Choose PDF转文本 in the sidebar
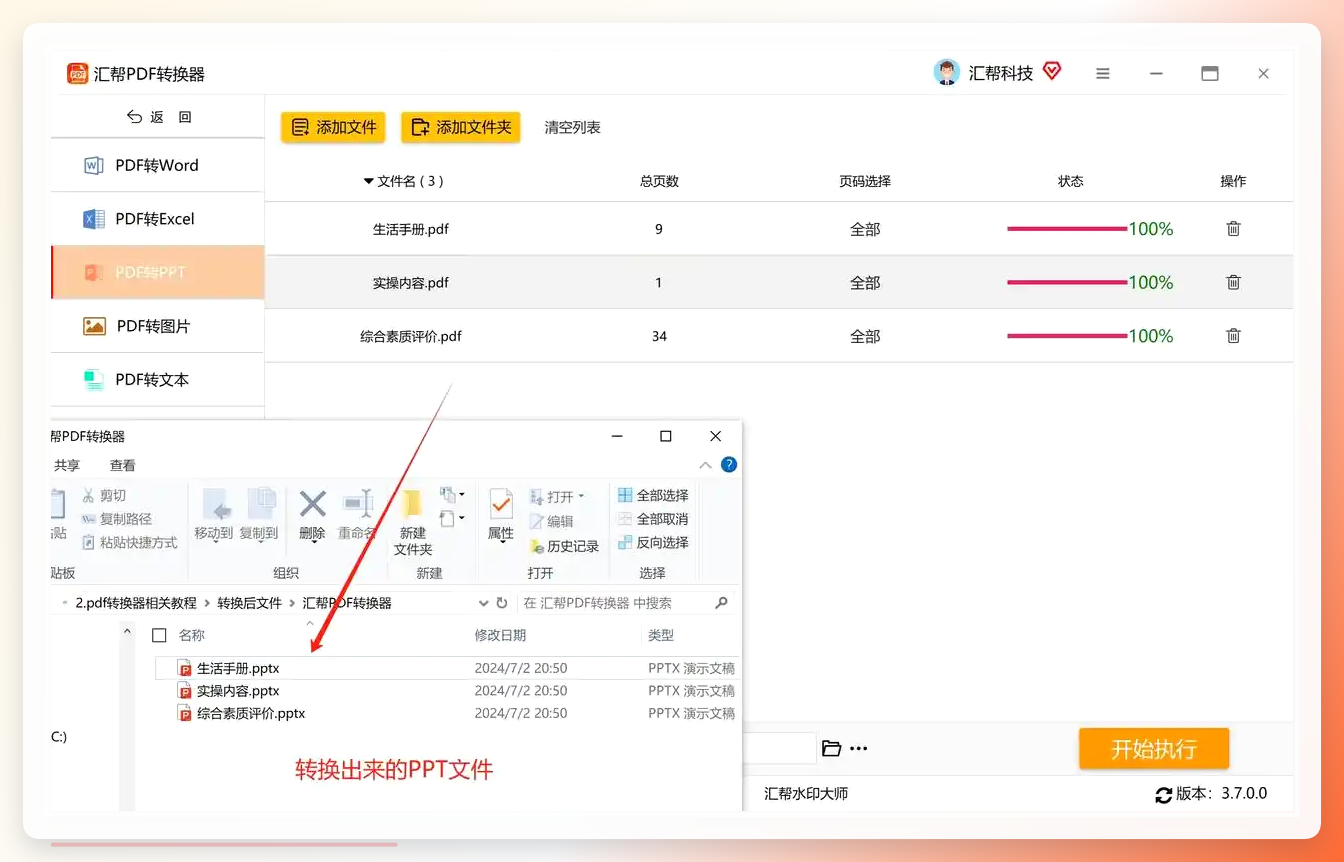 (157, 379)
